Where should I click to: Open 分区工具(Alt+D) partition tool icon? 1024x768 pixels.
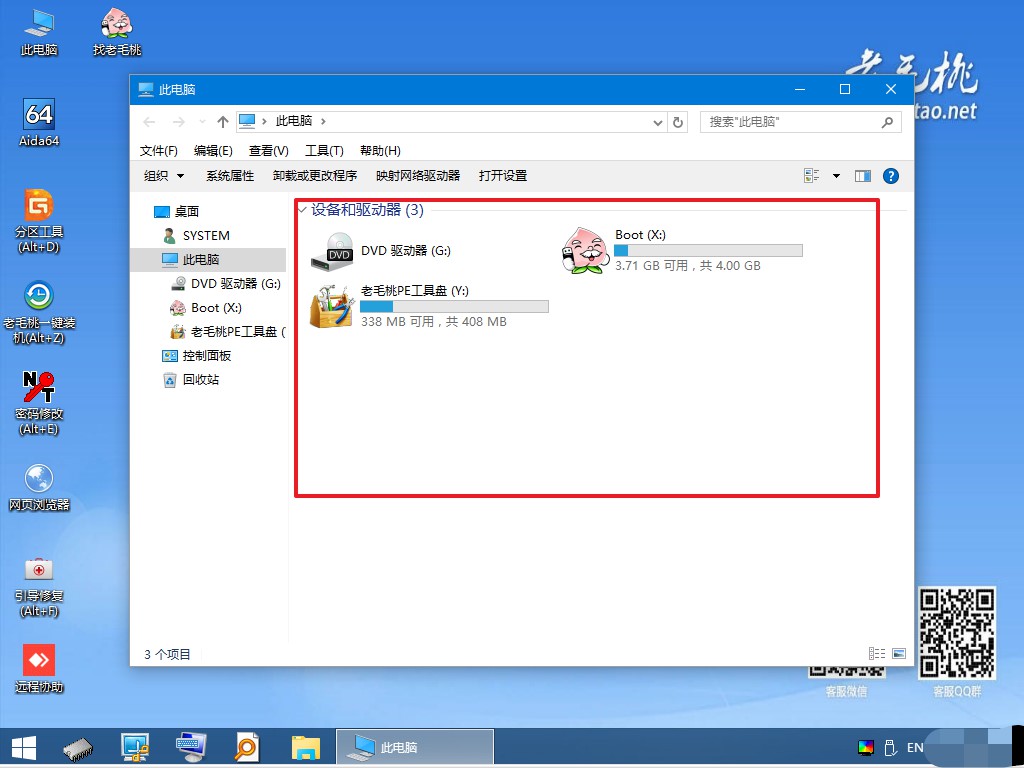tap(39, 221)
